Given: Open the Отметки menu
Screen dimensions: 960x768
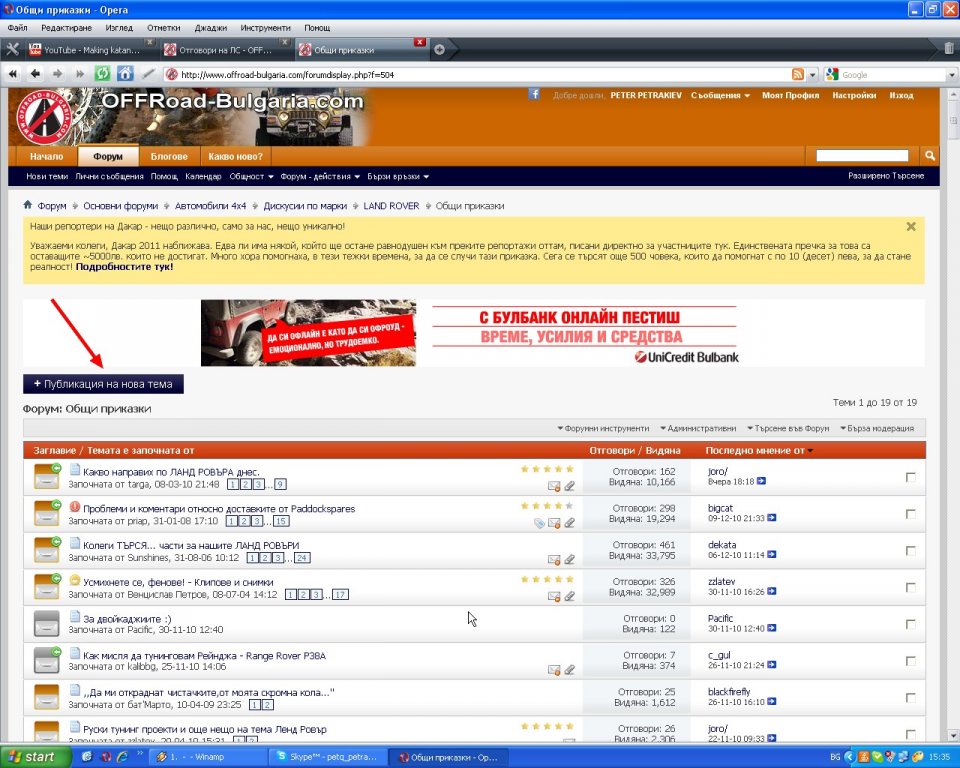Looking at the screenshot, I should [163, 28].
